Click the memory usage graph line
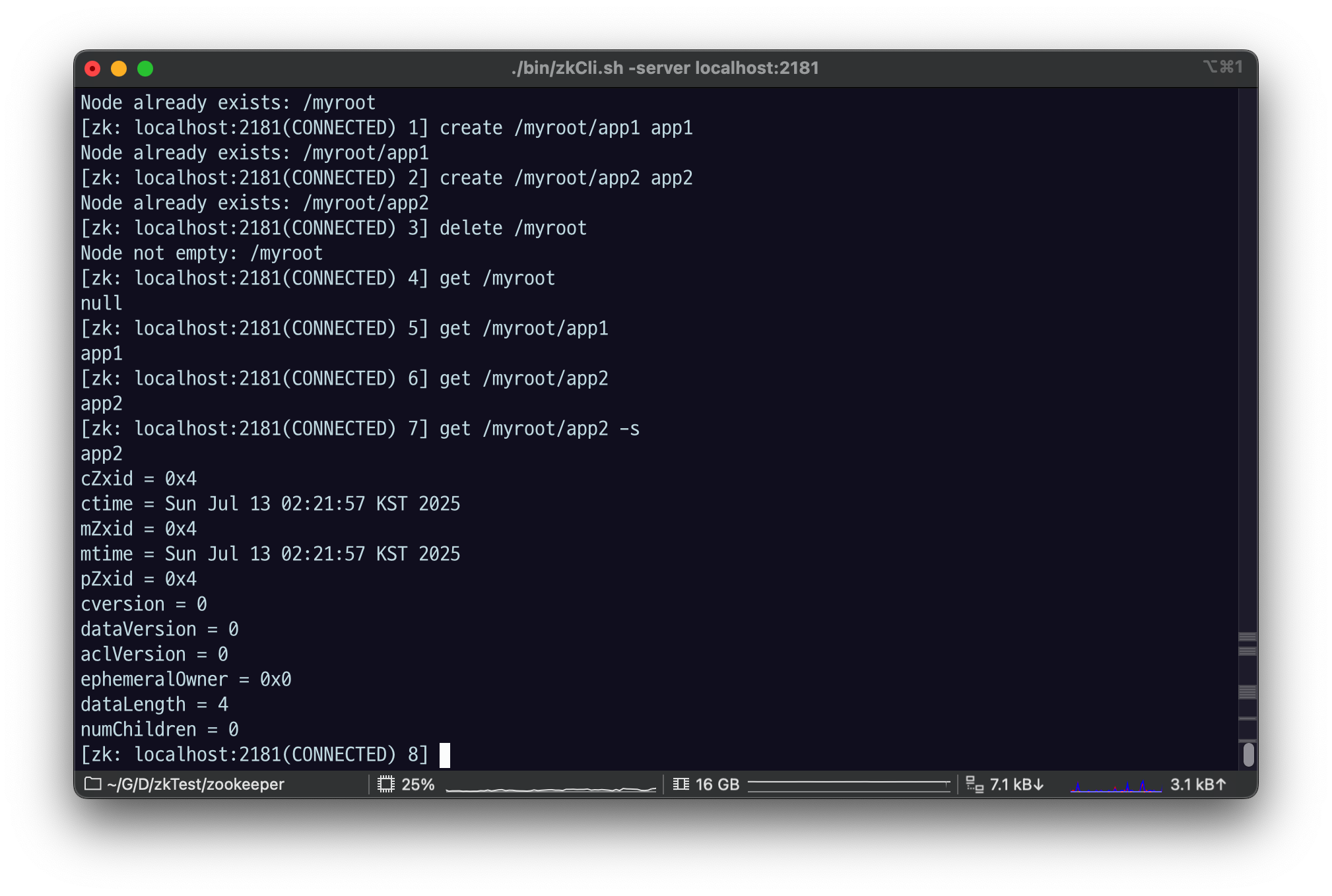The height and width of the screenshot is (896, 1332). click(849, 784)
